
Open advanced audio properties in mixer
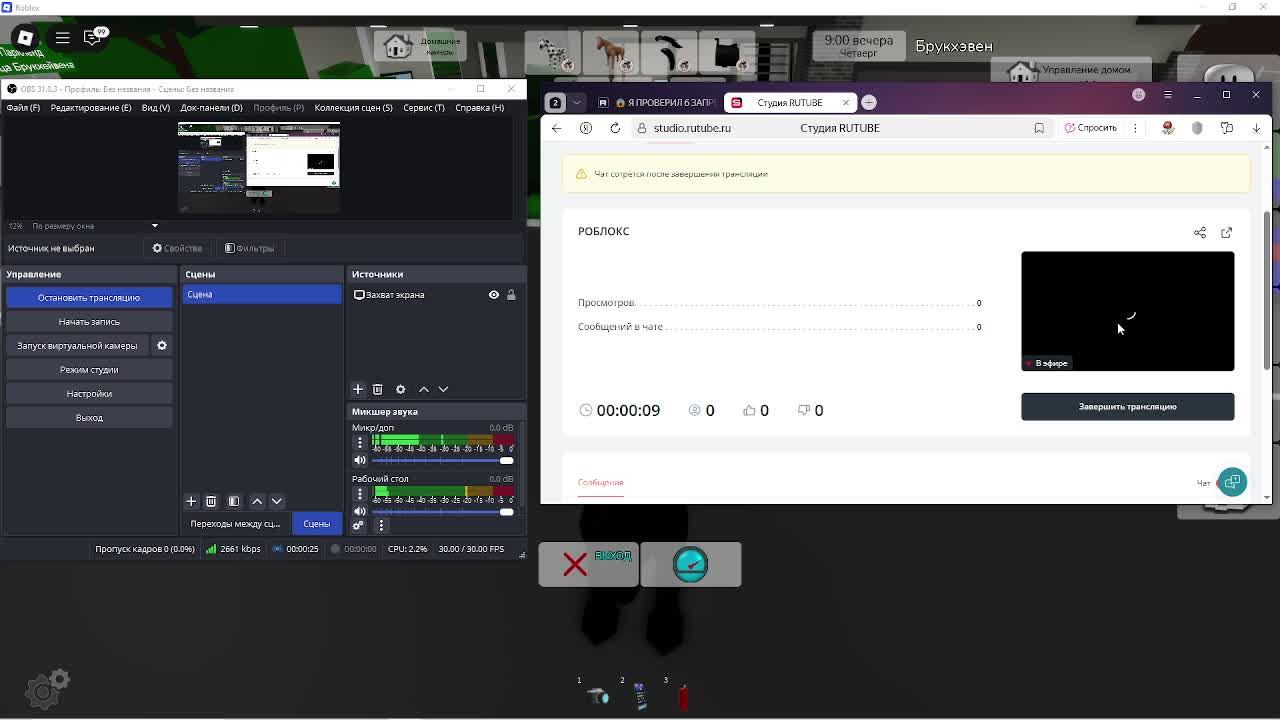click(358, 525)
